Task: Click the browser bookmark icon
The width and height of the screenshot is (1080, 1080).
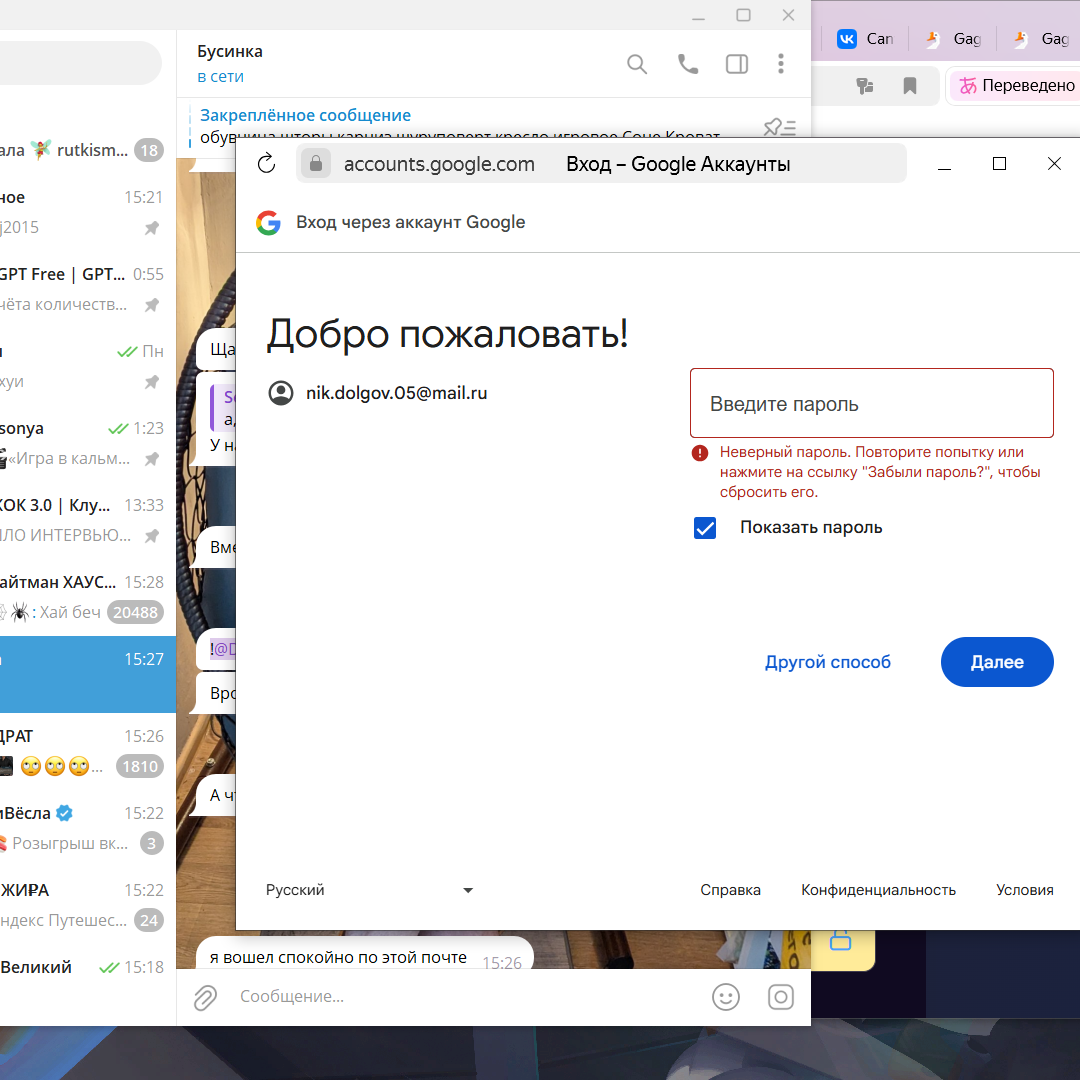Action: point(910,86)
